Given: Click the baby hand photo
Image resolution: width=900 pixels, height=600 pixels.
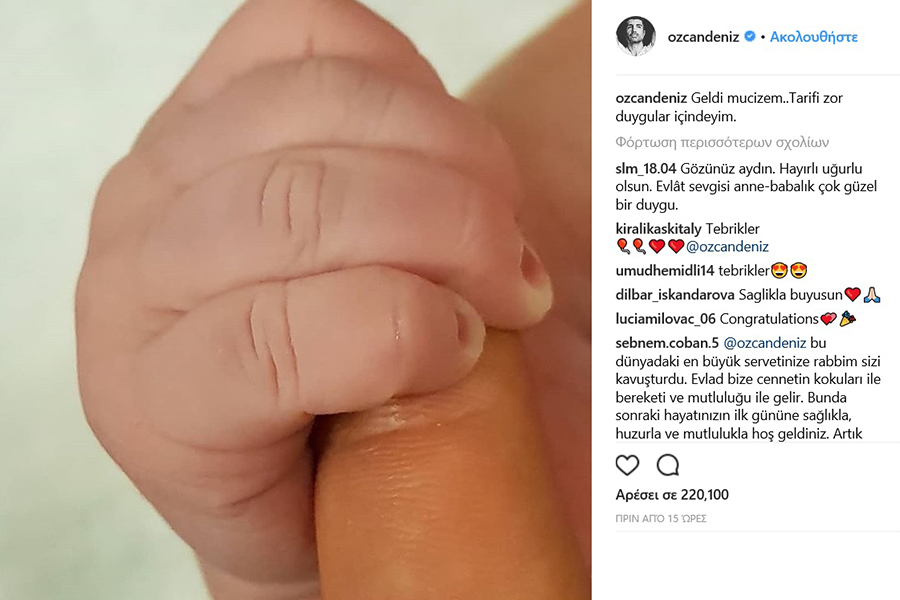Looking at the screenshot, I should [296, 300].
